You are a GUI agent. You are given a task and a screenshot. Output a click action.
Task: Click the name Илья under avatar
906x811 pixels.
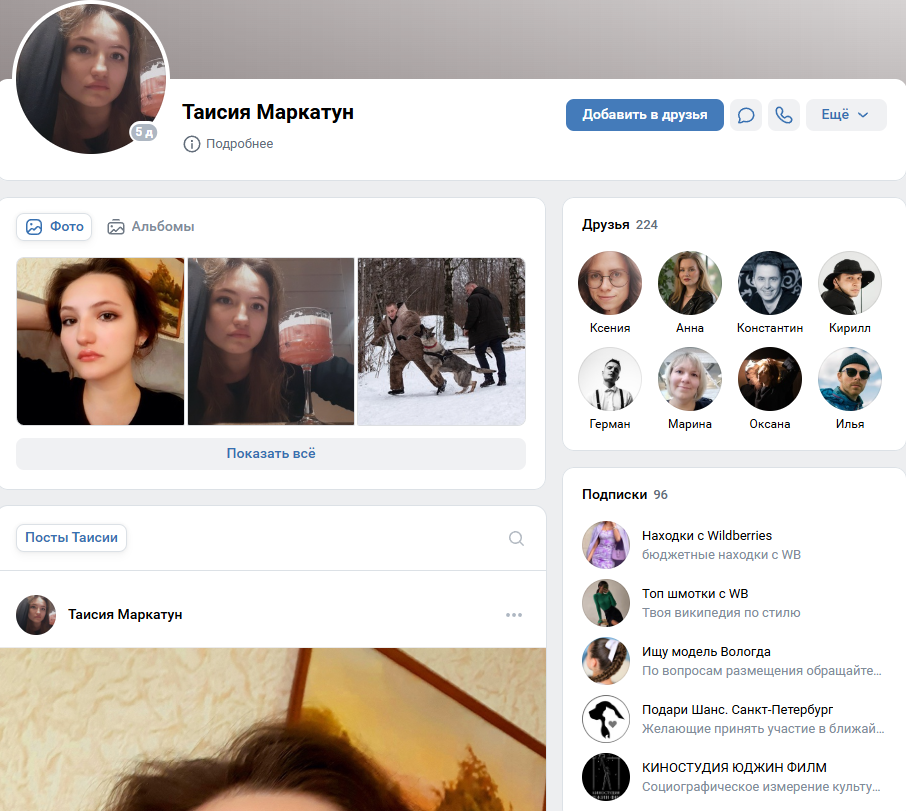click(849, 424)
